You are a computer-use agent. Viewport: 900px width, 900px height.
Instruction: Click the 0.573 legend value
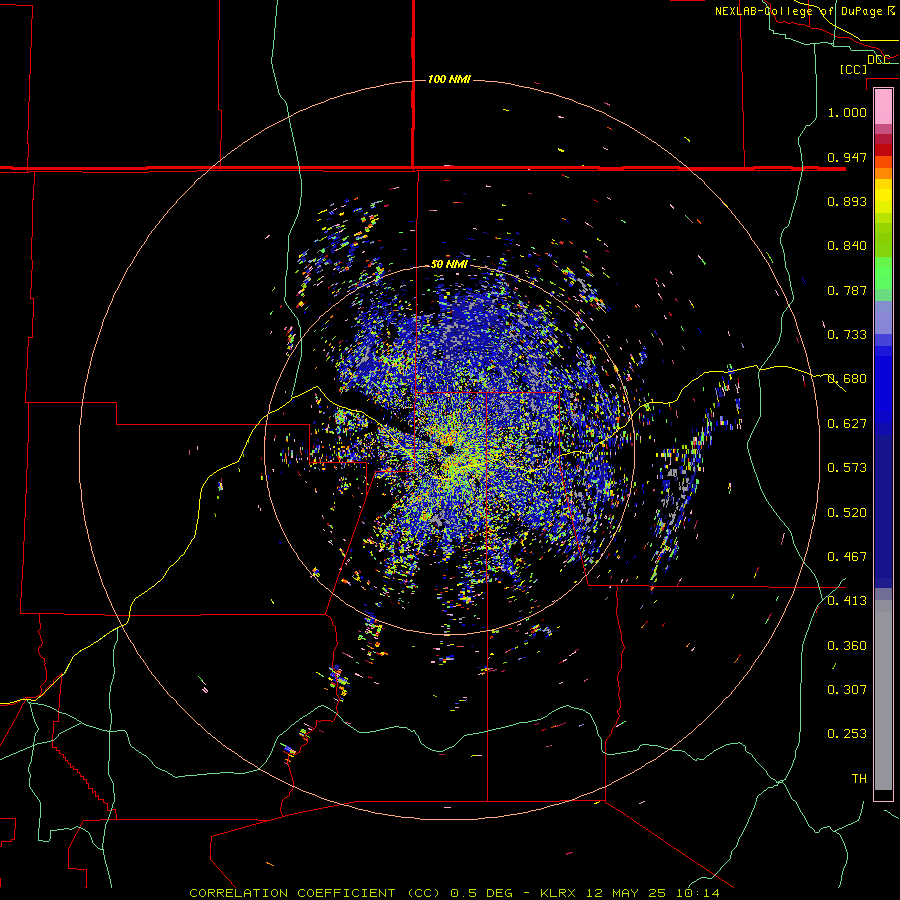[847, 468]
